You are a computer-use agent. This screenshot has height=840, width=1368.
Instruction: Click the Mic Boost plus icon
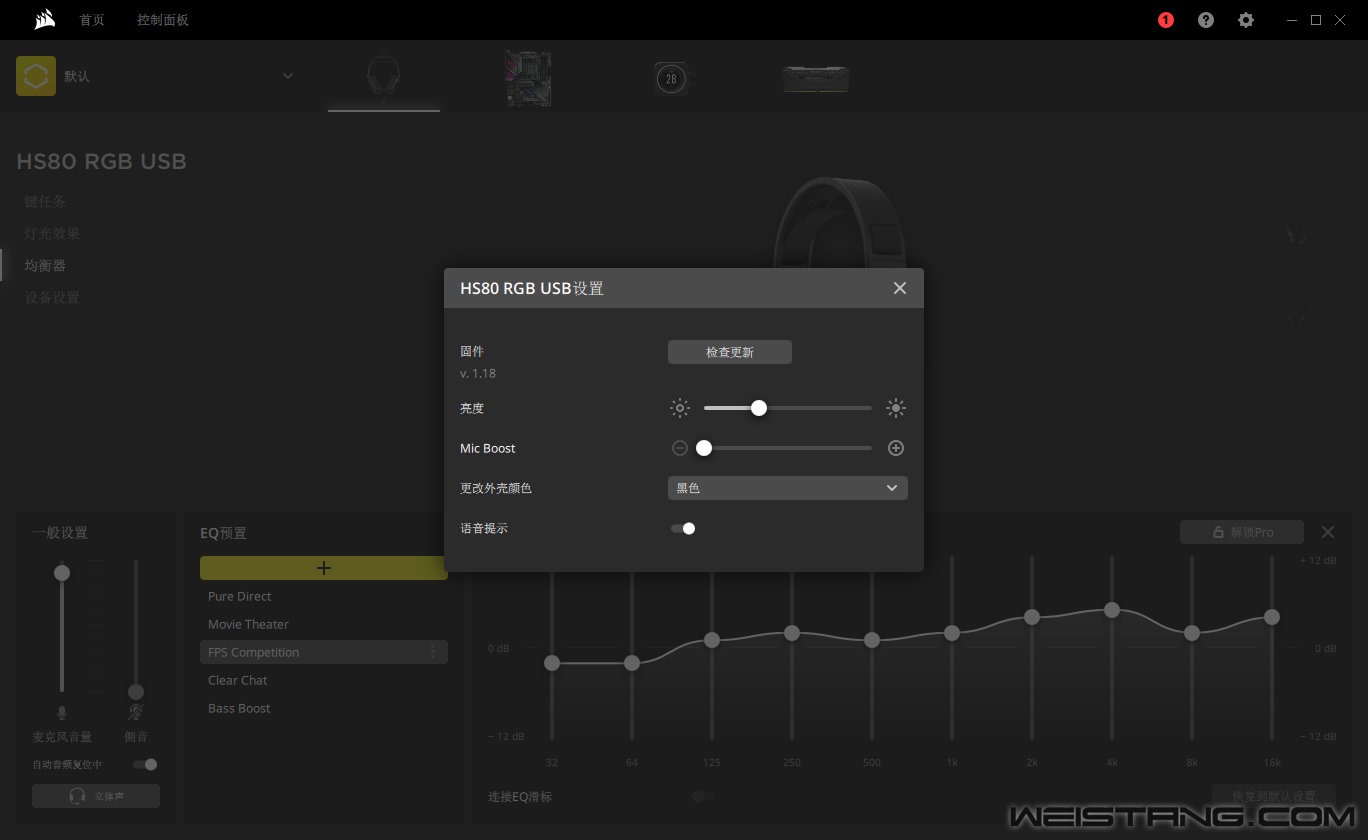896,448
